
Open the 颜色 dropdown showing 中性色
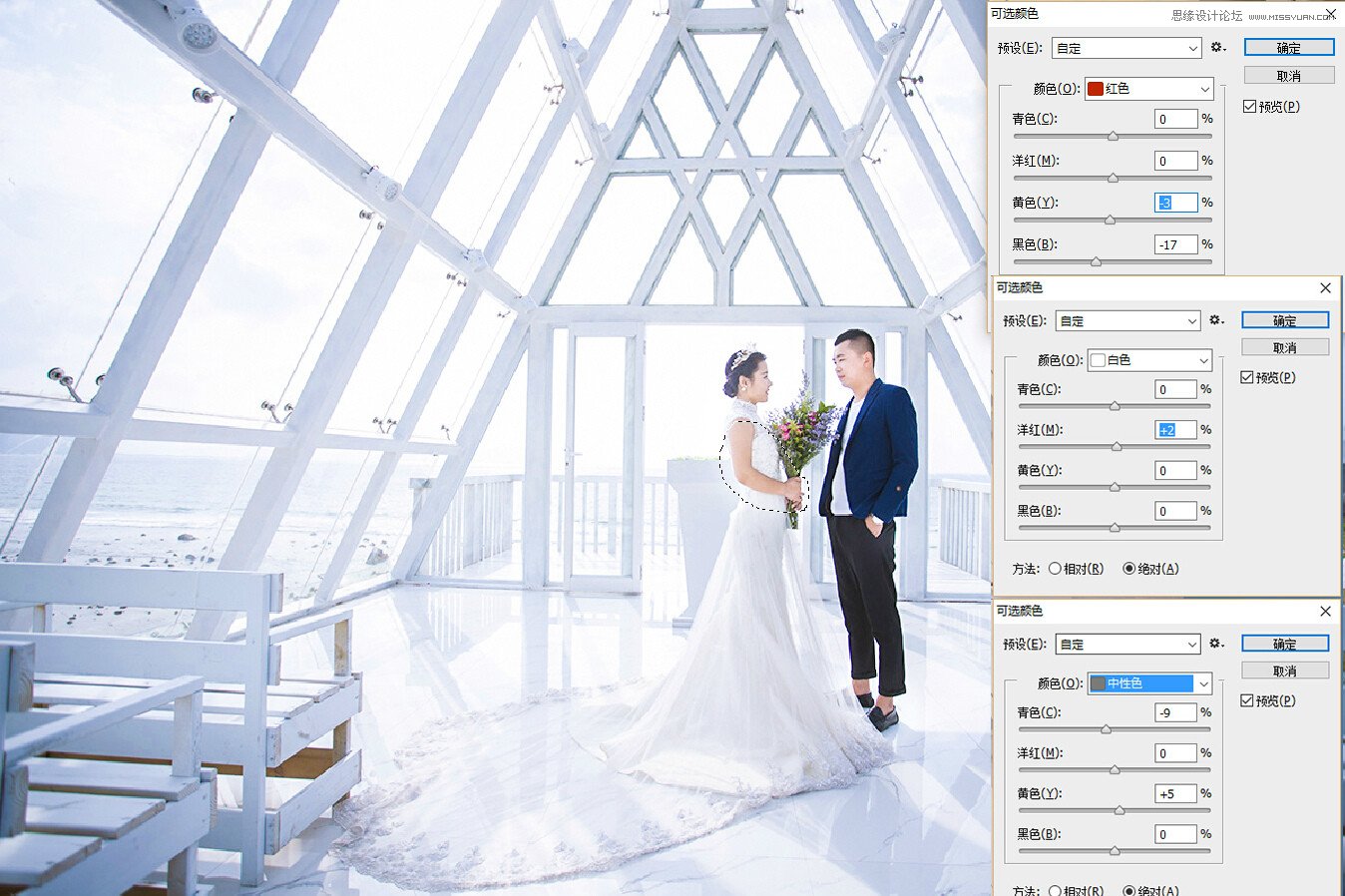[x=1149, y=683]
